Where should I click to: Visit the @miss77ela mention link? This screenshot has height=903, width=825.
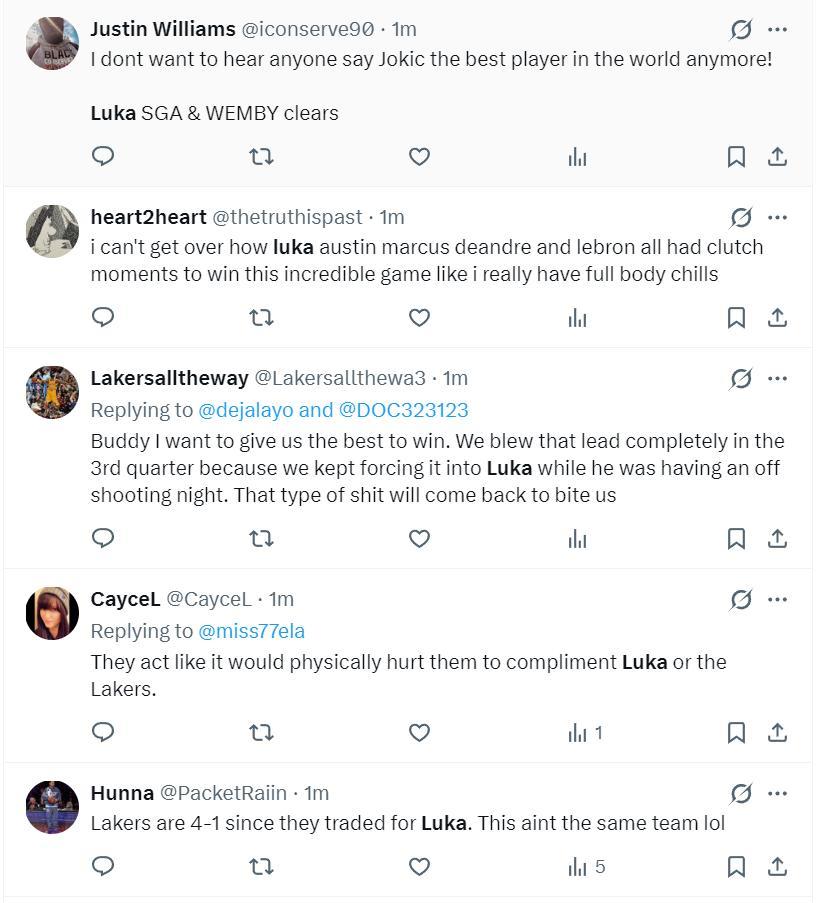click(x=252, y=631)
